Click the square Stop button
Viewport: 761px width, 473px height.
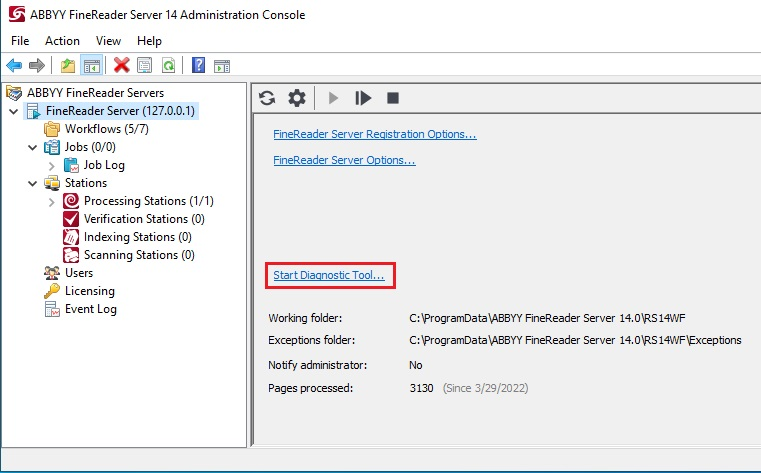click(393, 98)
